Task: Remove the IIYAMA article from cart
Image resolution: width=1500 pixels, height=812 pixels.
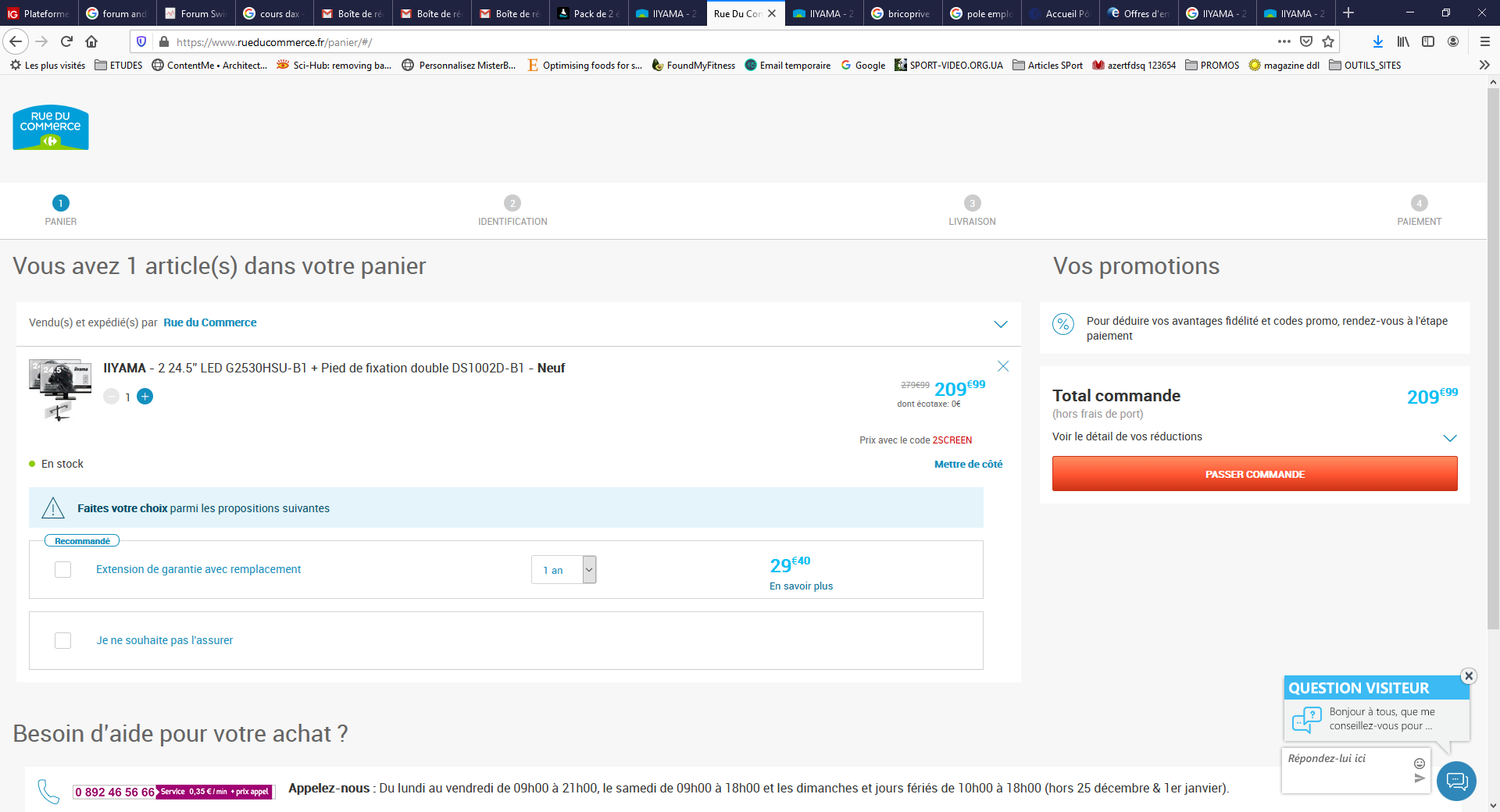Action: 1003,366
